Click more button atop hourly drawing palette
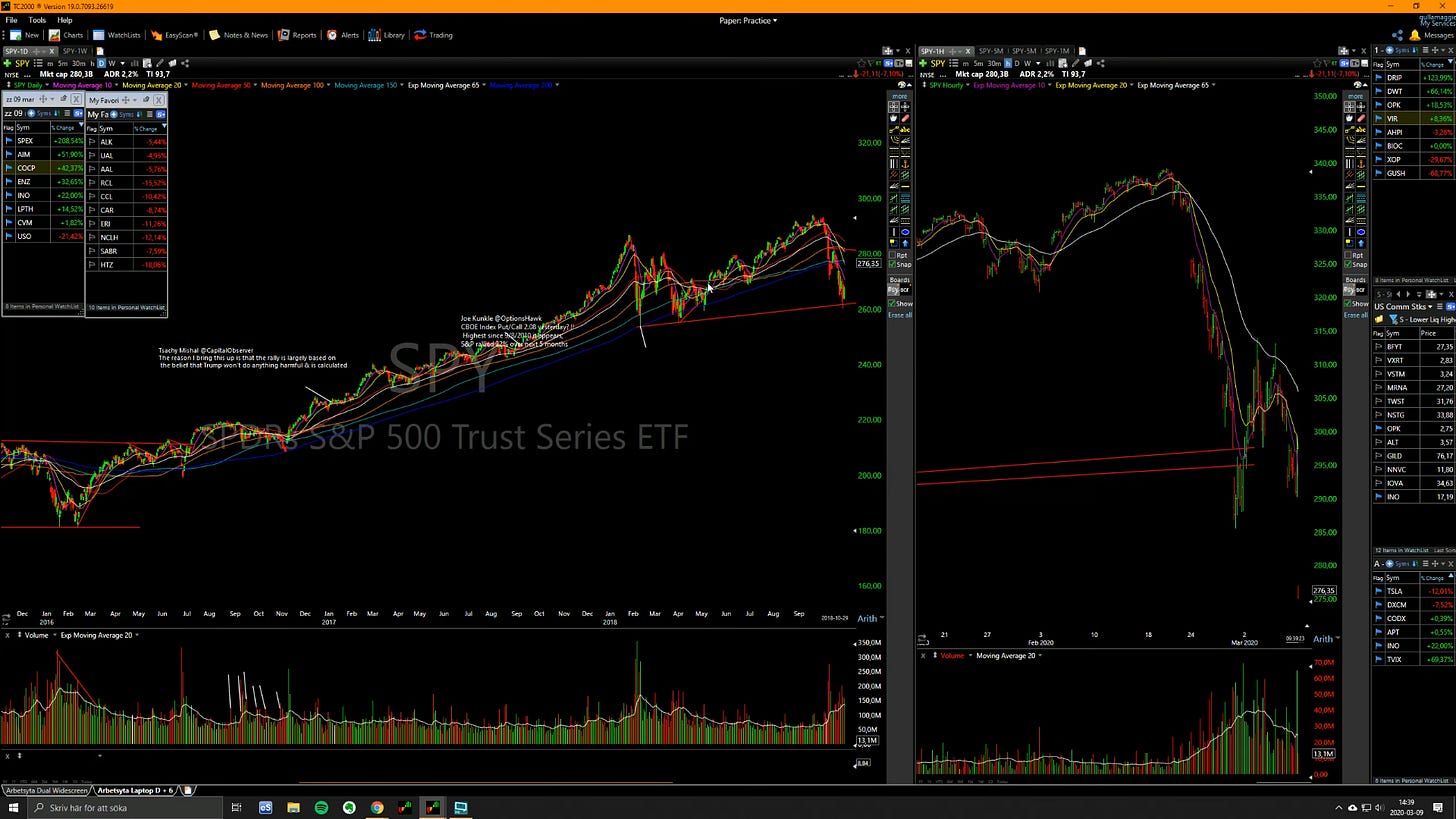Image resolution: width=1456 pixels, height=819 pixels. tap(1355, 96)
